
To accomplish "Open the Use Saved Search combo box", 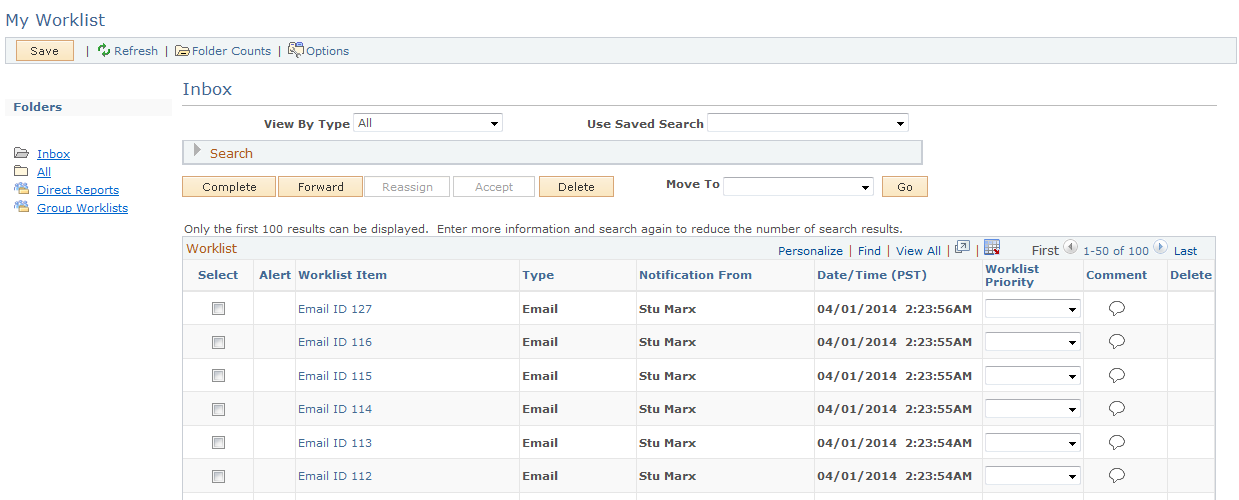I will (807, 124).
